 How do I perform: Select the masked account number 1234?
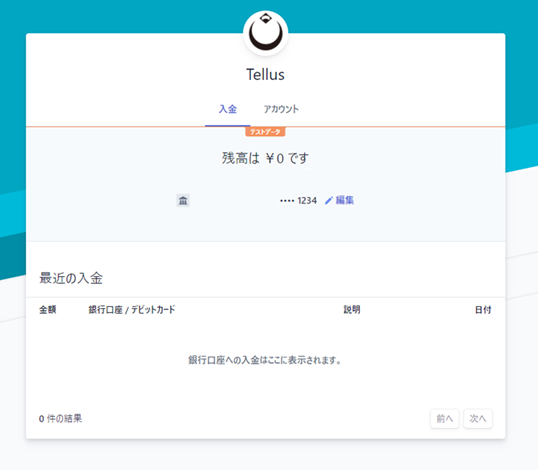(x=299, y=200)
